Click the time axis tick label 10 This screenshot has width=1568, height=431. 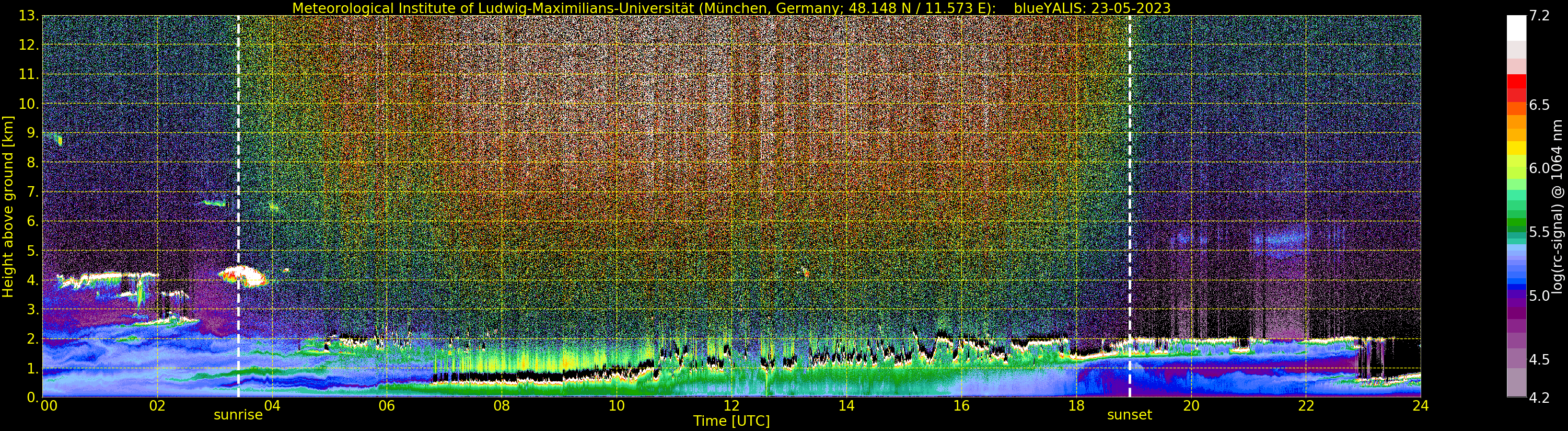point(617,406)
